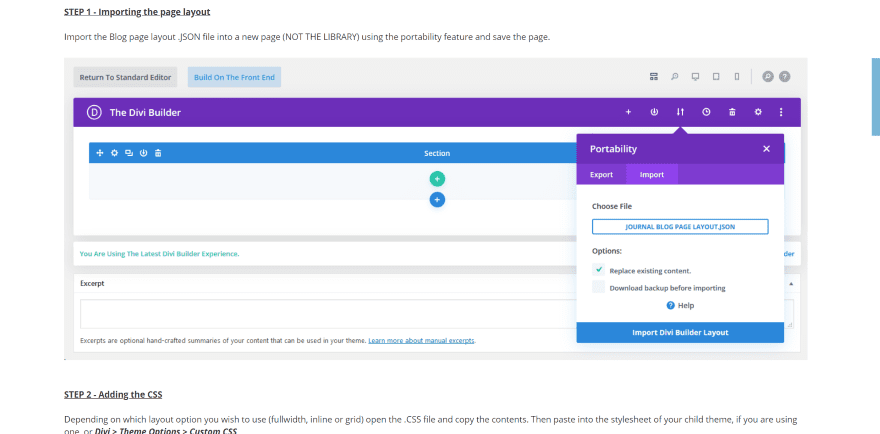The height and width of the screenshot is (434, 880).
Task: Click Return To Standard Editor button
Action: (x=125, y=77)
